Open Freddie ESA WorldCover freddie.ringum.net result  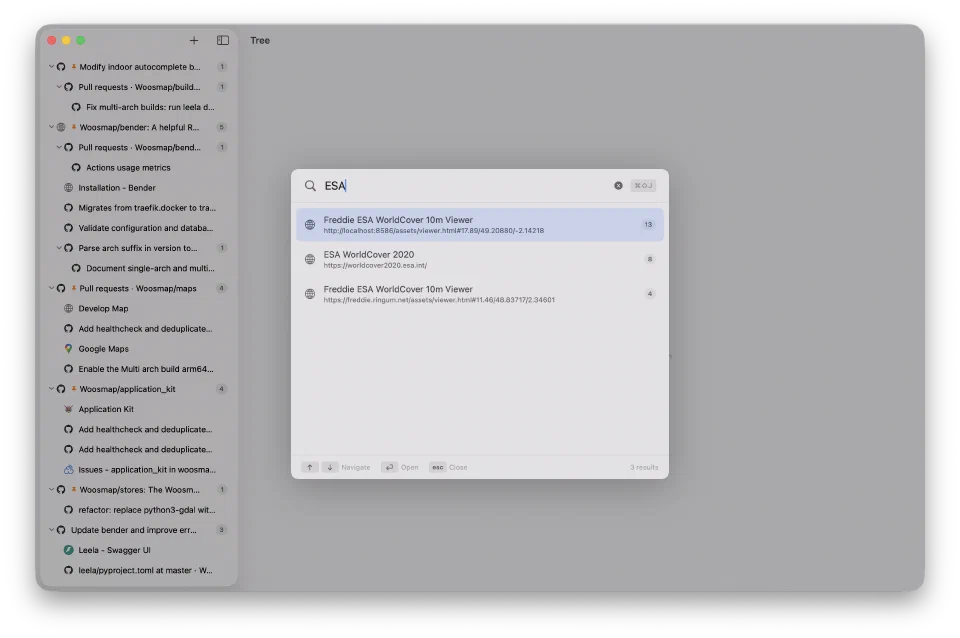[x=480, y=294]
